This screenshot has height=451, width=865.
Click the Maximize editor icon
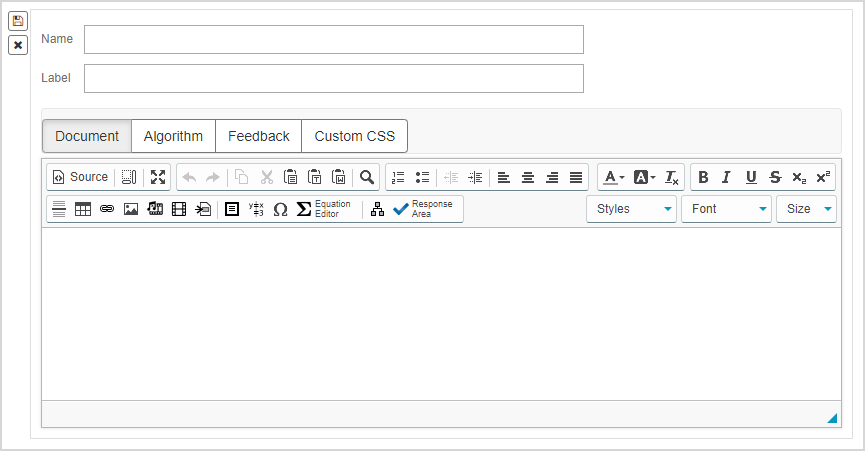(x=158, y=177)
